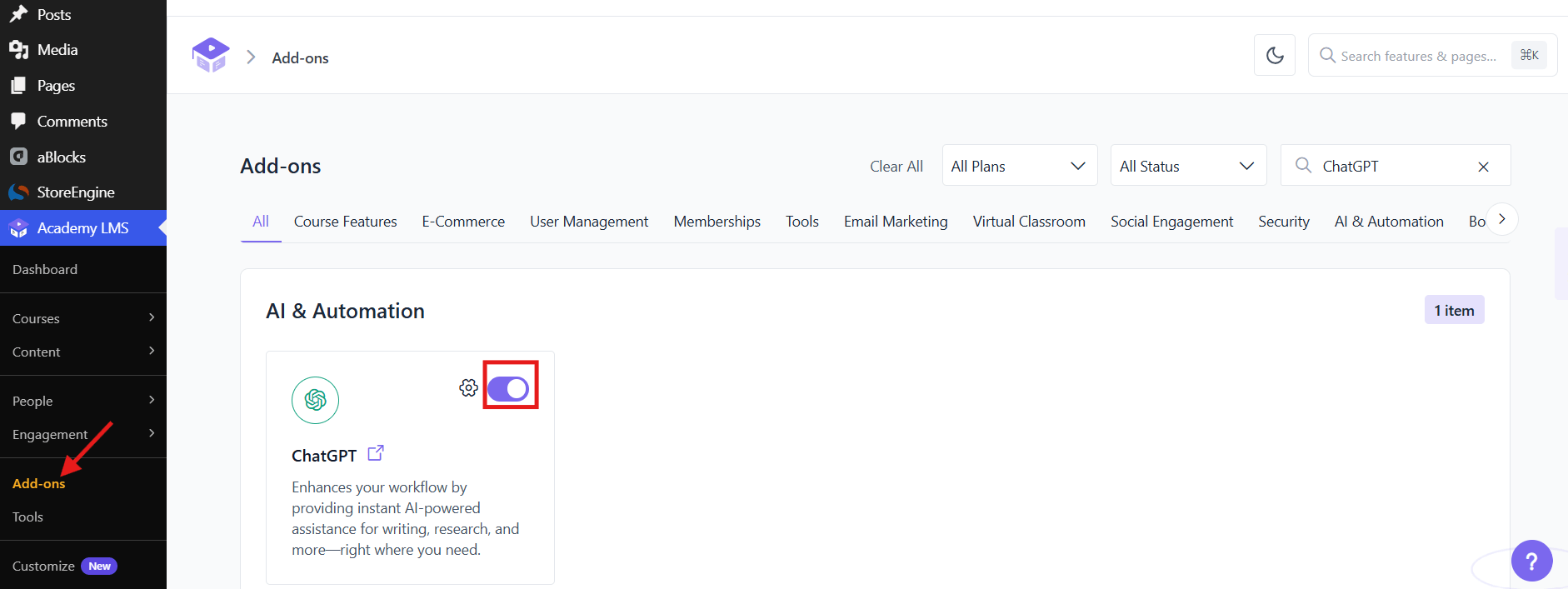This screenshot has width=1568, height=589.
Task: Click the AI & Automation section heading
Action: click(x=345, y=311)
